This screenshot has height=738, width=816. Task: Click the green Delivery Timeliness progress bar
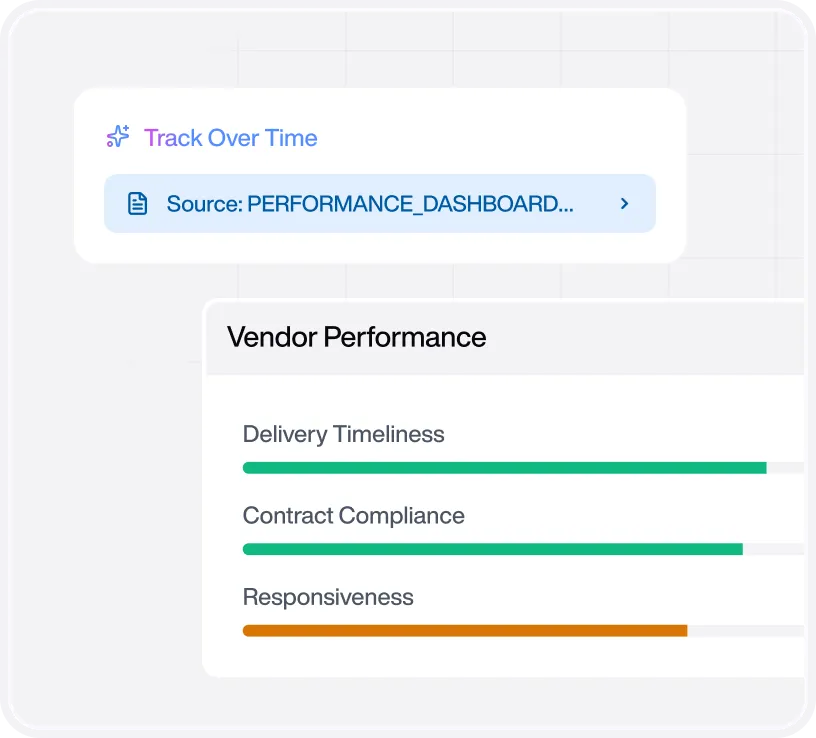(504, 468)
